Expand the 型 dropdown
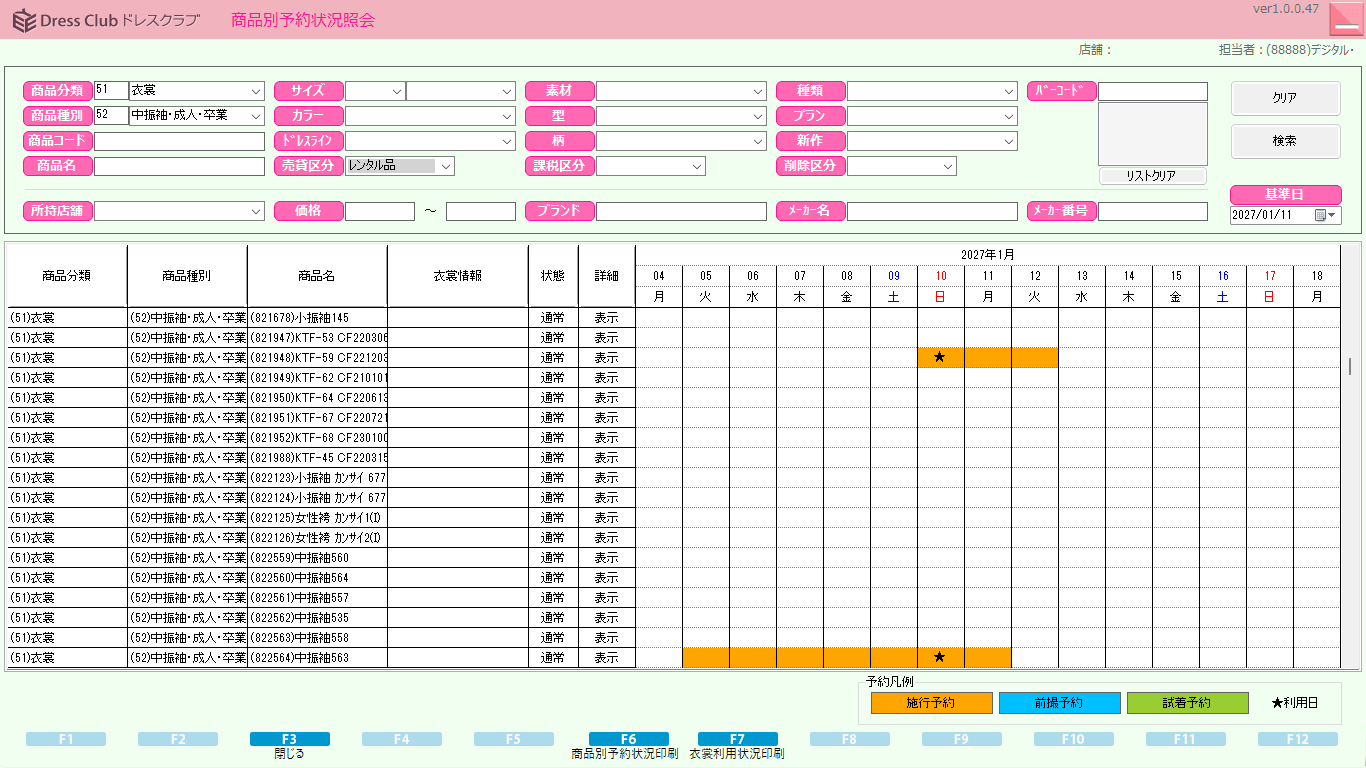This screenshot has height=768, width=1366. point(759,116)
